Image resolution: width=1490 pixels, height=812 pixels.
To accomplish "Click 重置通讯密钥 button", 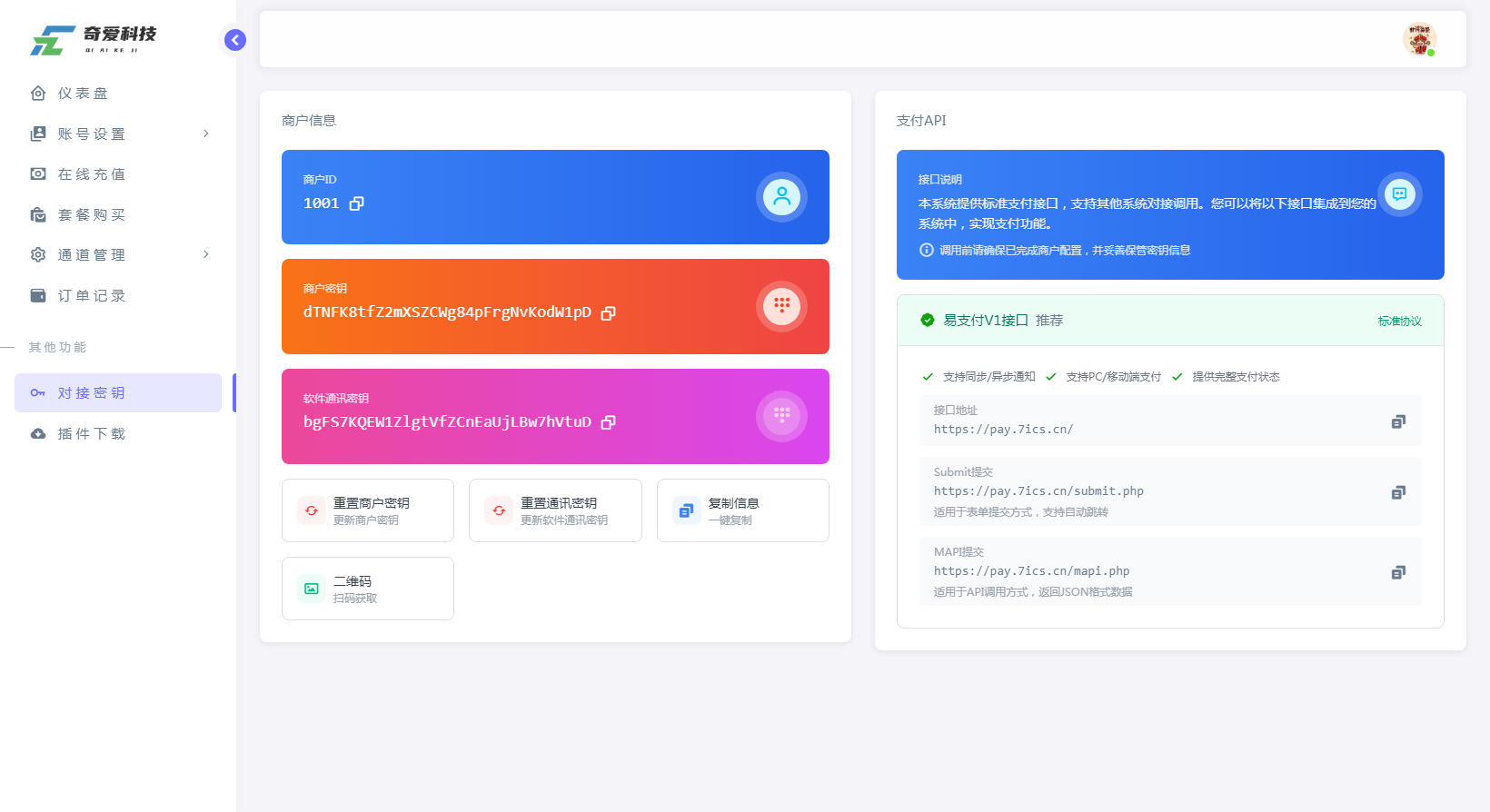I will [x=555, y=510].
